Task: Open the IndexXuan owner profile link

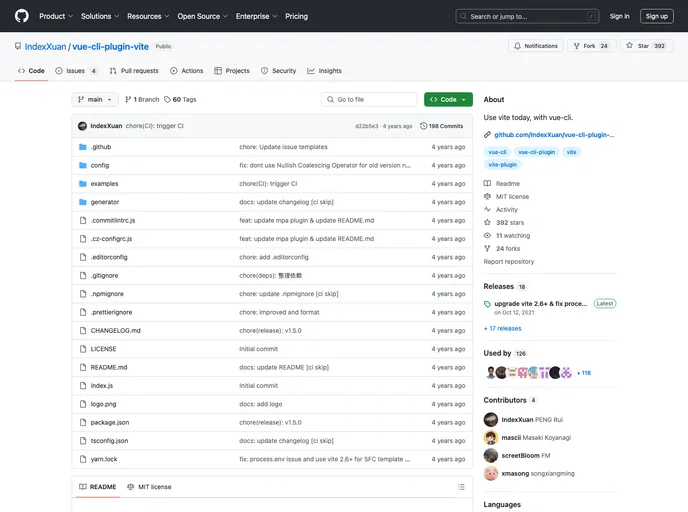Action: [x=45, y=47]
